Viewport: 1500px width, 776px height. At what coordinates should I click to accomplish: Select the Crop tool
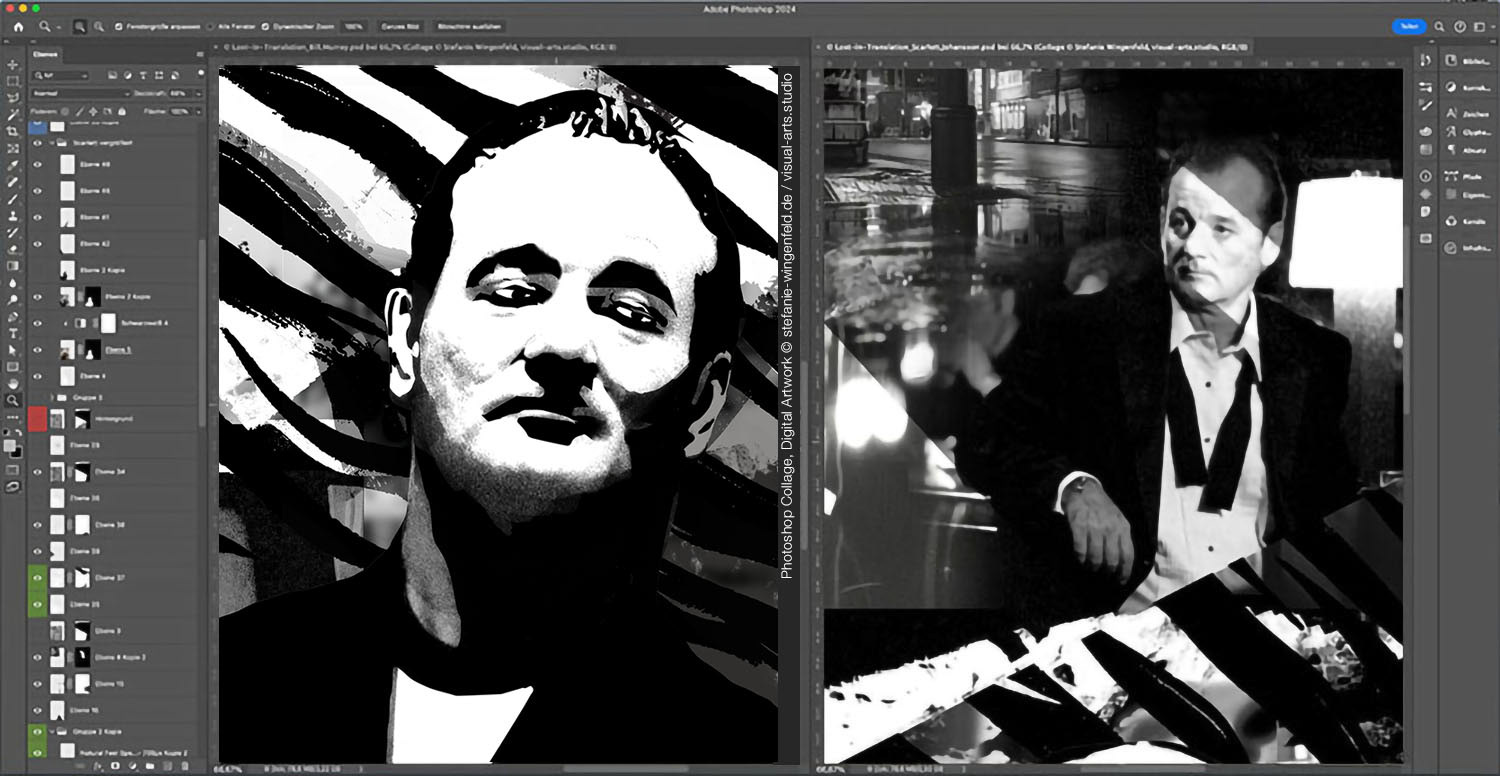point(13,131)
